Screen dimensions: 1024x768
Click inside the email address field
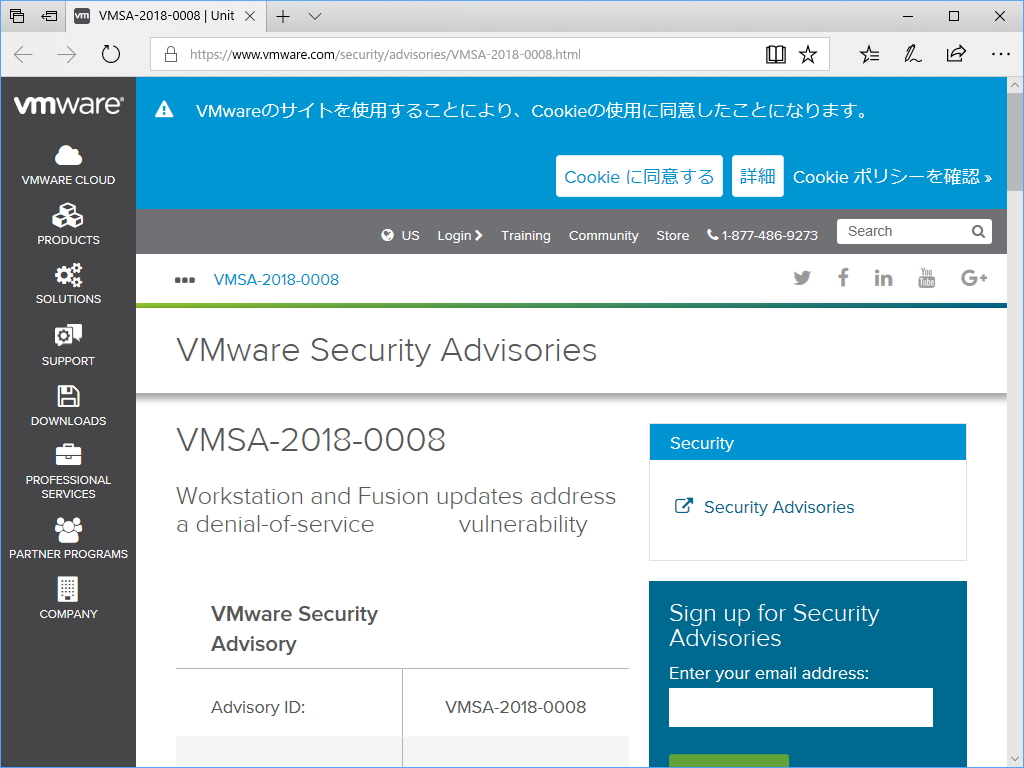(x=800, y=707)
